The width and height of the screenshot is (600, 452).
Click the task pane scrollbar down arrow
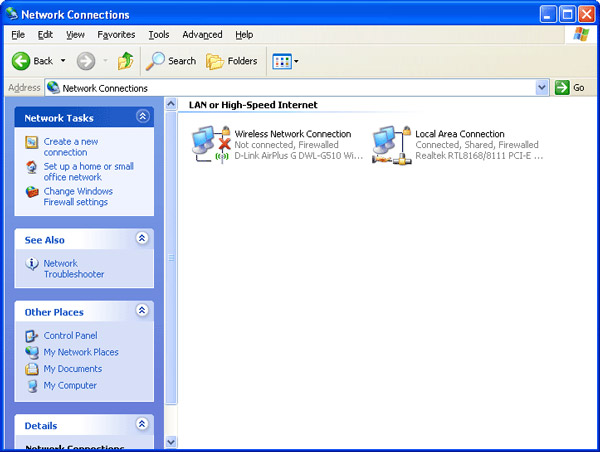(x=170, y=441)
